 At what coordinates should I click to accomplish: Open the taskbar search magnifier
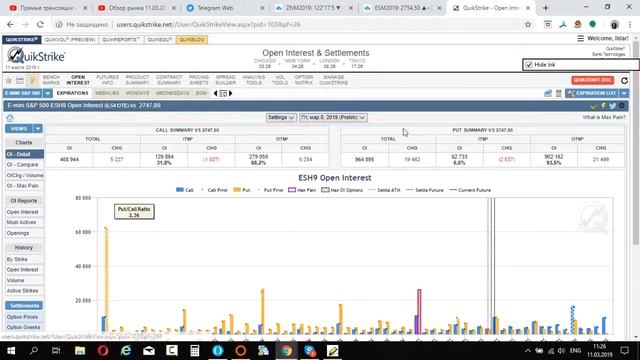point(34,351)
